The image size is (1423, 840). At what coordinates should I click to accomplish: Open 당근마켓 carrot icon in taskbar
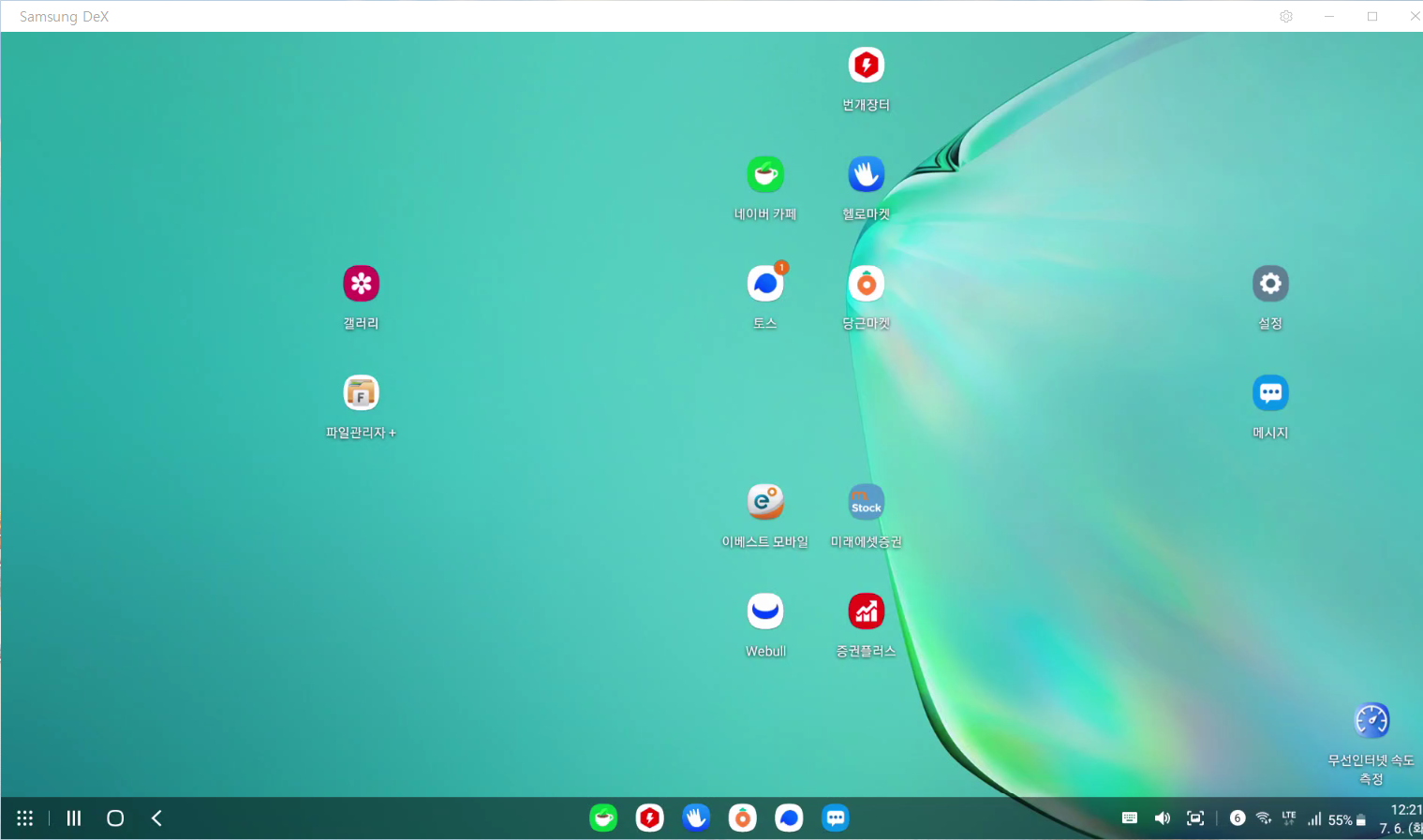pos(743,818)
